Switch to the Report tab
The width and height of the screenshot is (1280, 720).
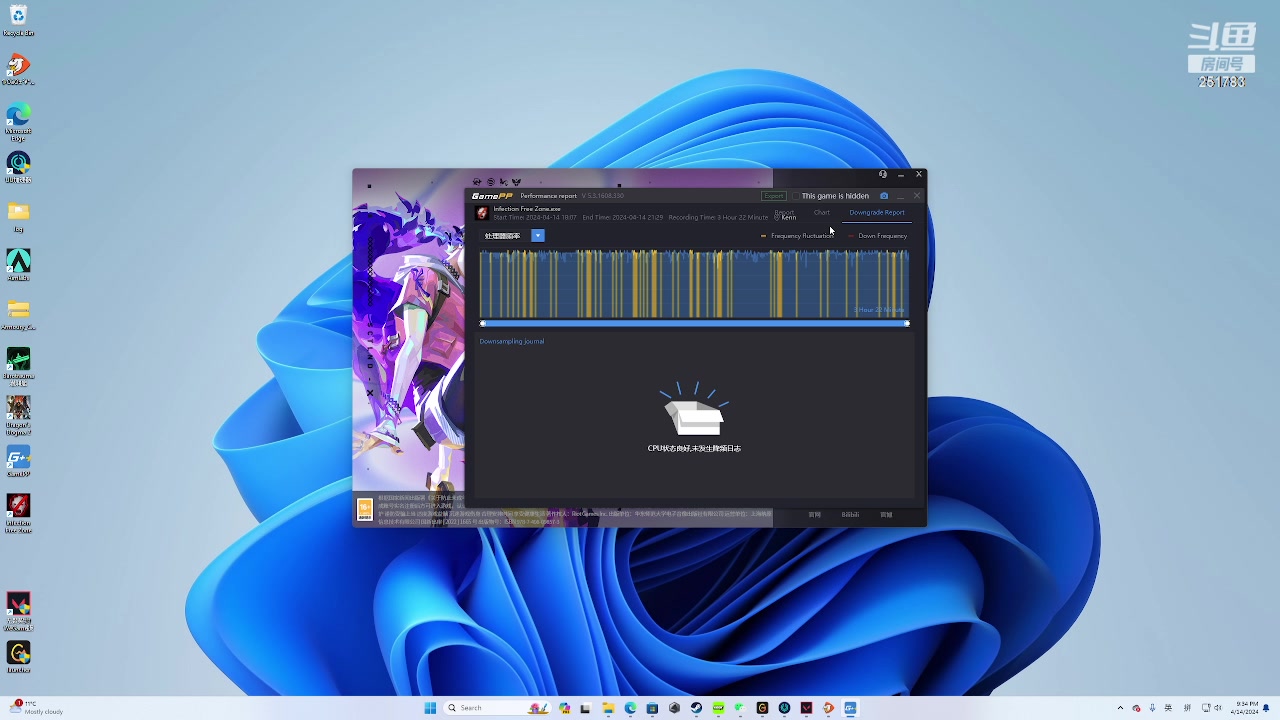pos(784,212)
